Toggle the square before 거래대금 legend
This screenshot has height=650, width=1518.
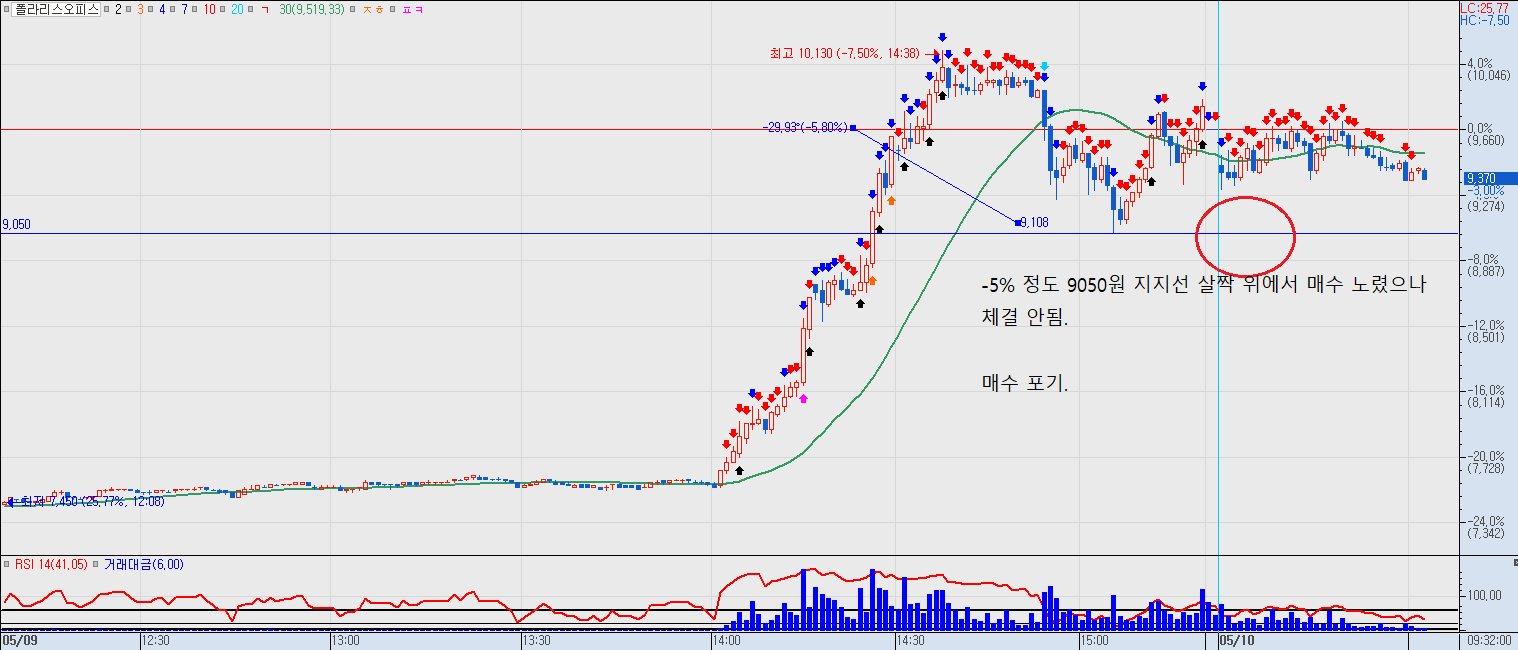95,564
